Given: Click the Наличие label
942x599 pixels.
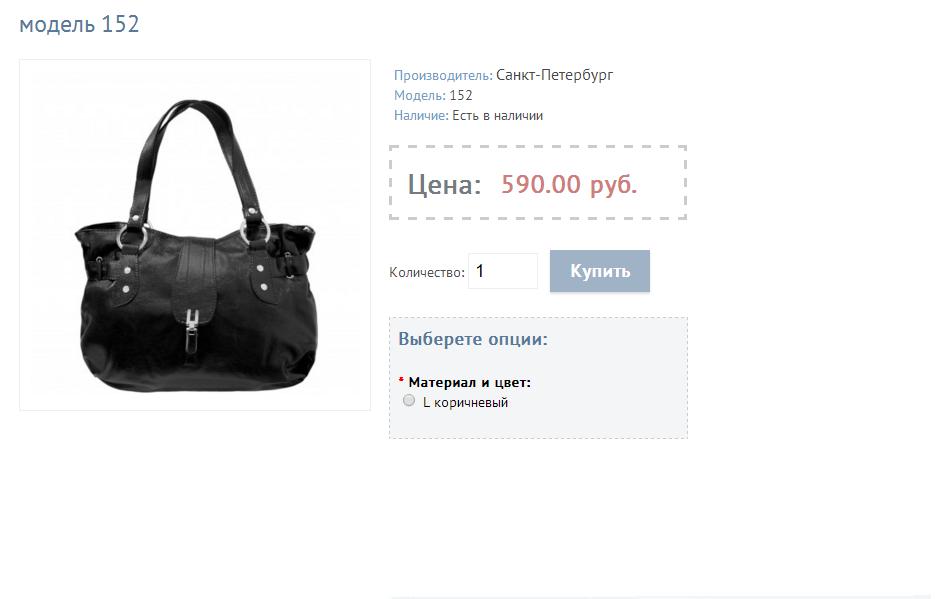Looking at the screenshot, I should click(421, 116).
